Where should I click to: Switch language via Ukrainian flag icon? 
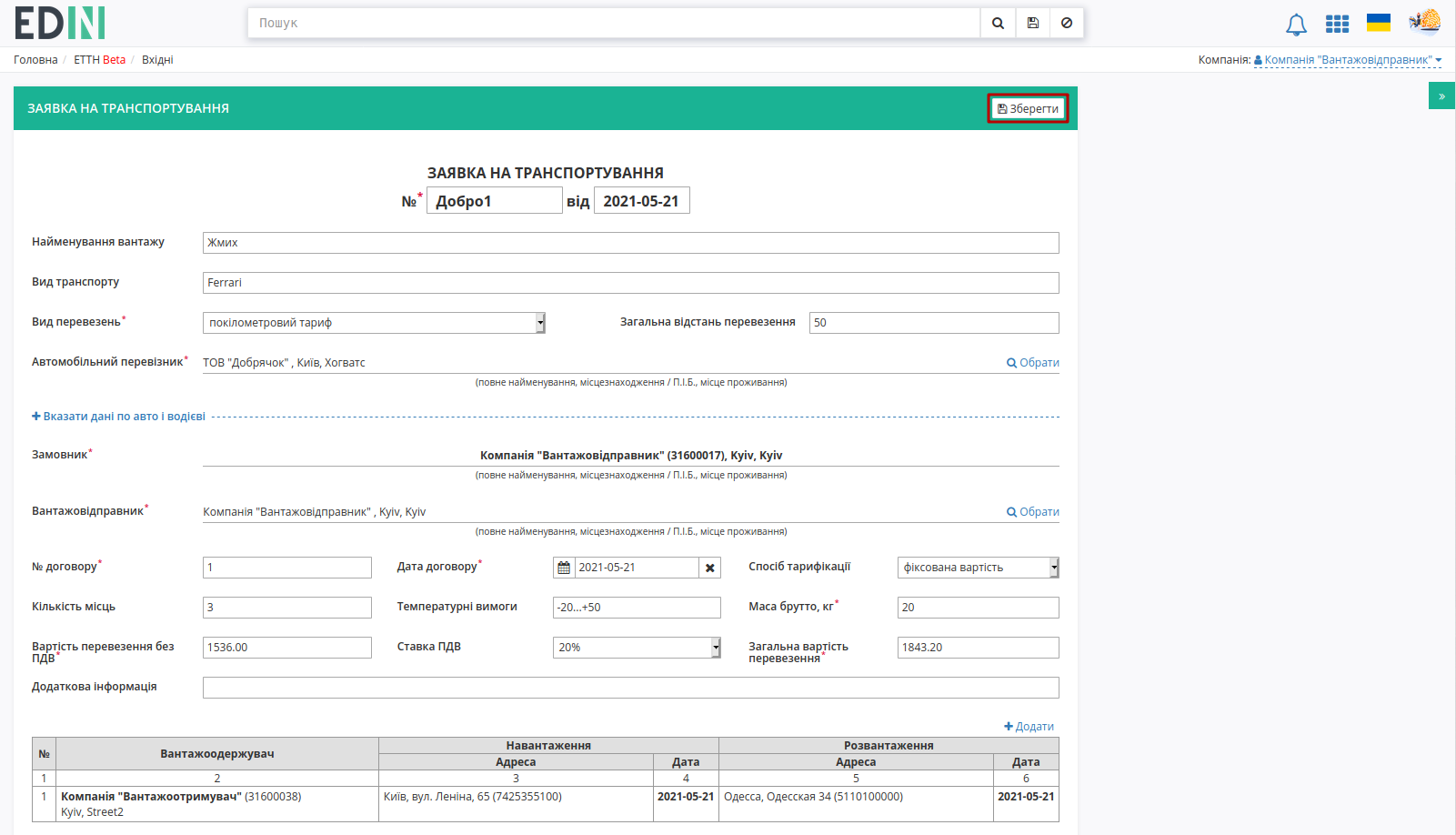click(x=1379, y=23)
